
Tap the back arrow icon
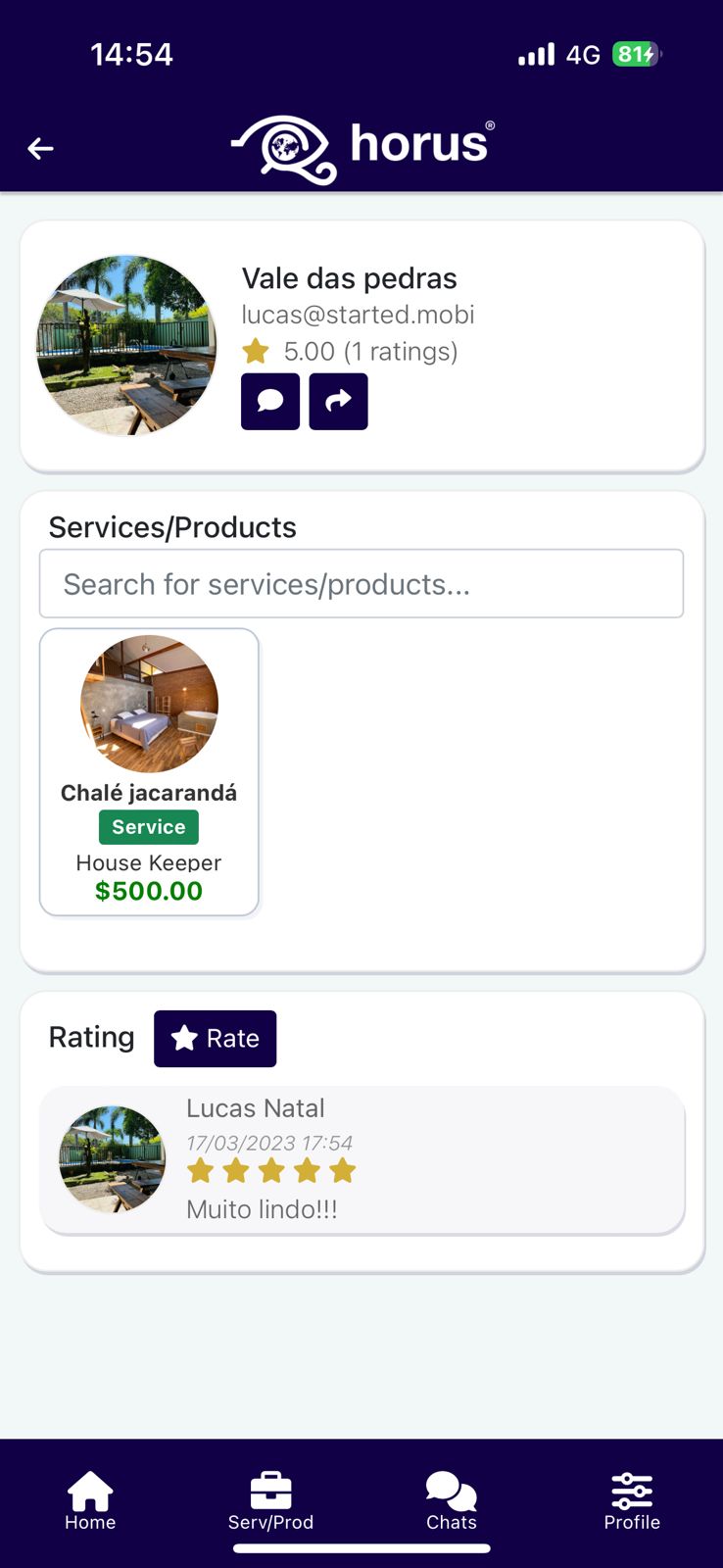point(40,148)
